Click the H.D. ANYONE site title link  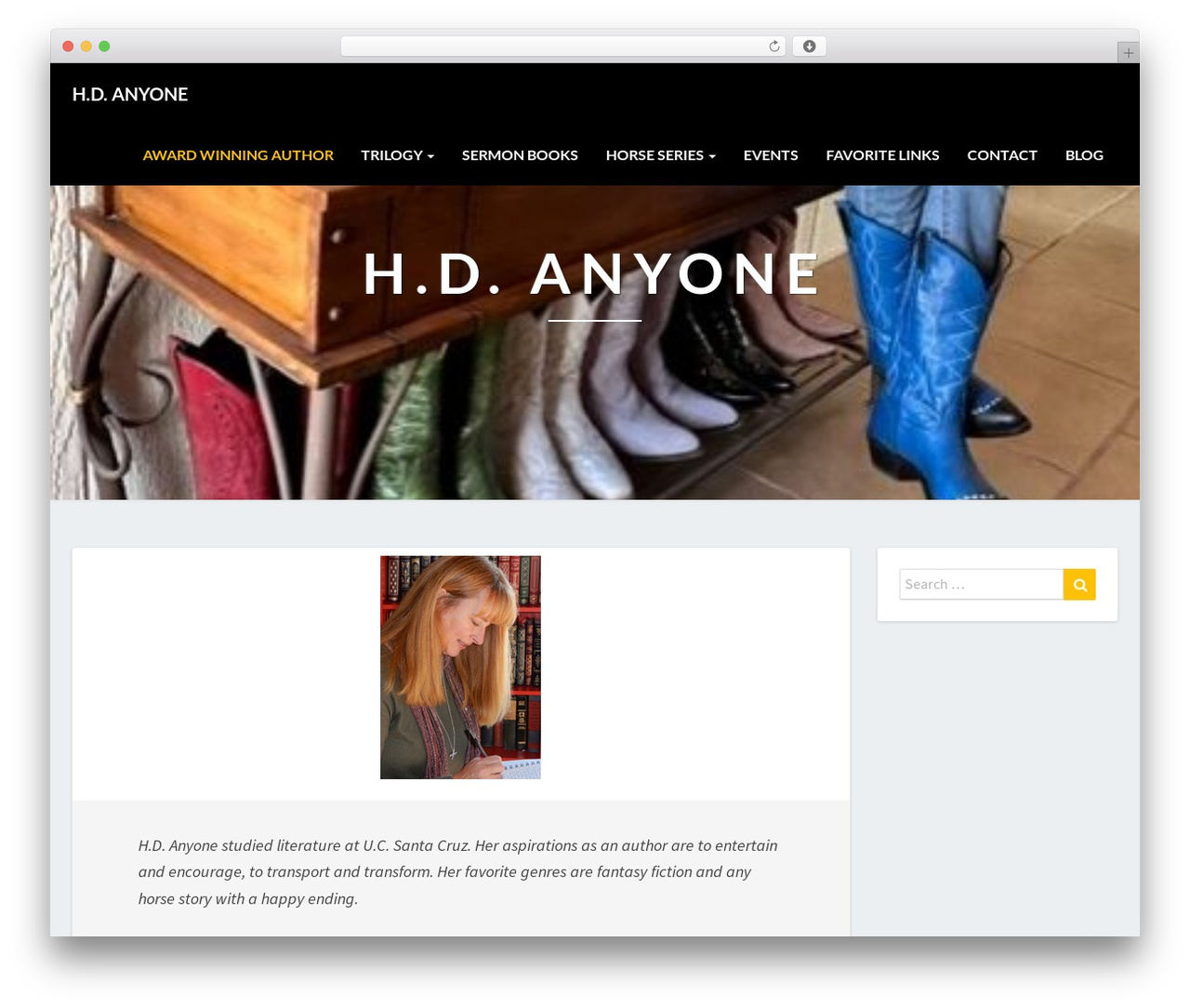(x=130, y=94)
